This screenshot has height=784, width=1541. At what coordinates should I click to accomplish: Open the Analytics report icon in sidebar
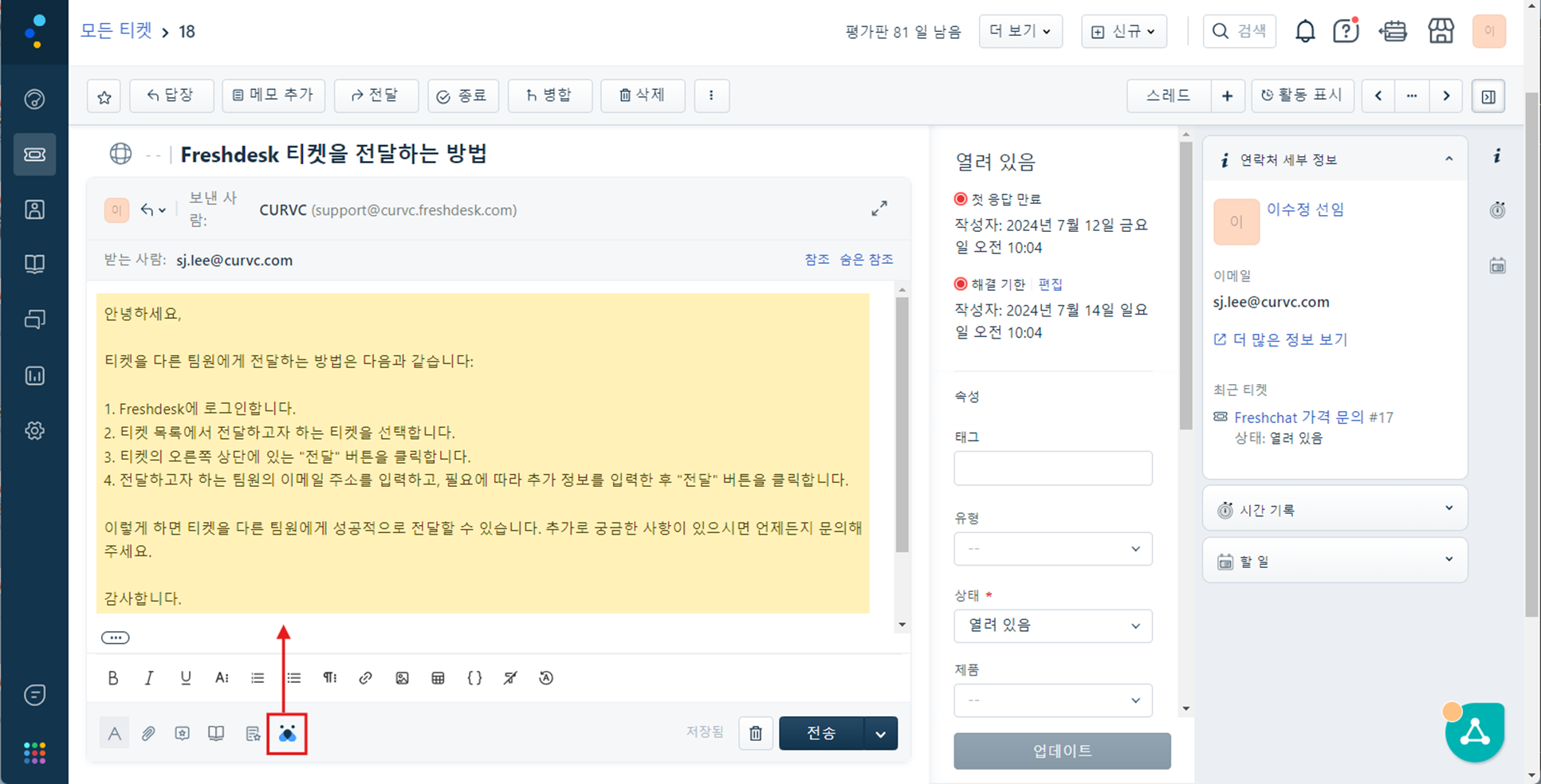click(x=34, y=375)
